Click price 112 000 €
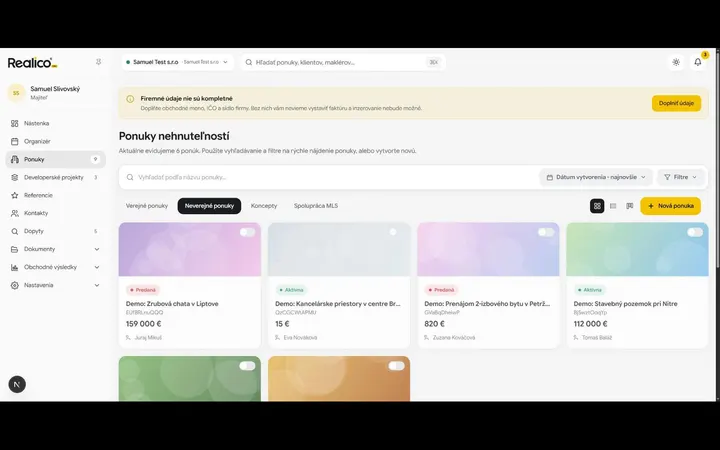720x450 pixels. pos(591,324)
